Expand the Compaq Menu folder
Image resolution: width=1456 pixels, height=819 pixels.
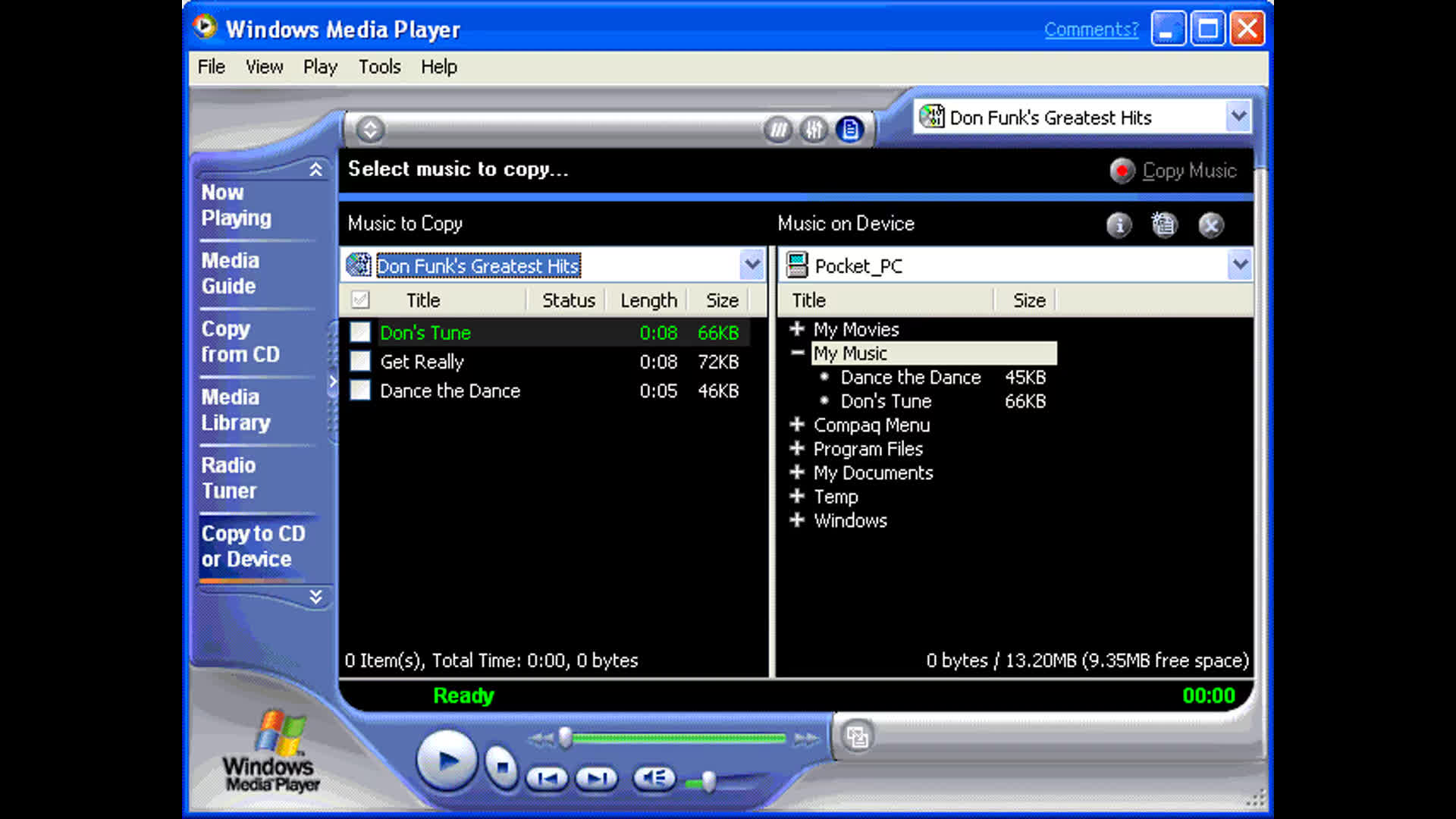pyautogui.click(x=797, y=424)
